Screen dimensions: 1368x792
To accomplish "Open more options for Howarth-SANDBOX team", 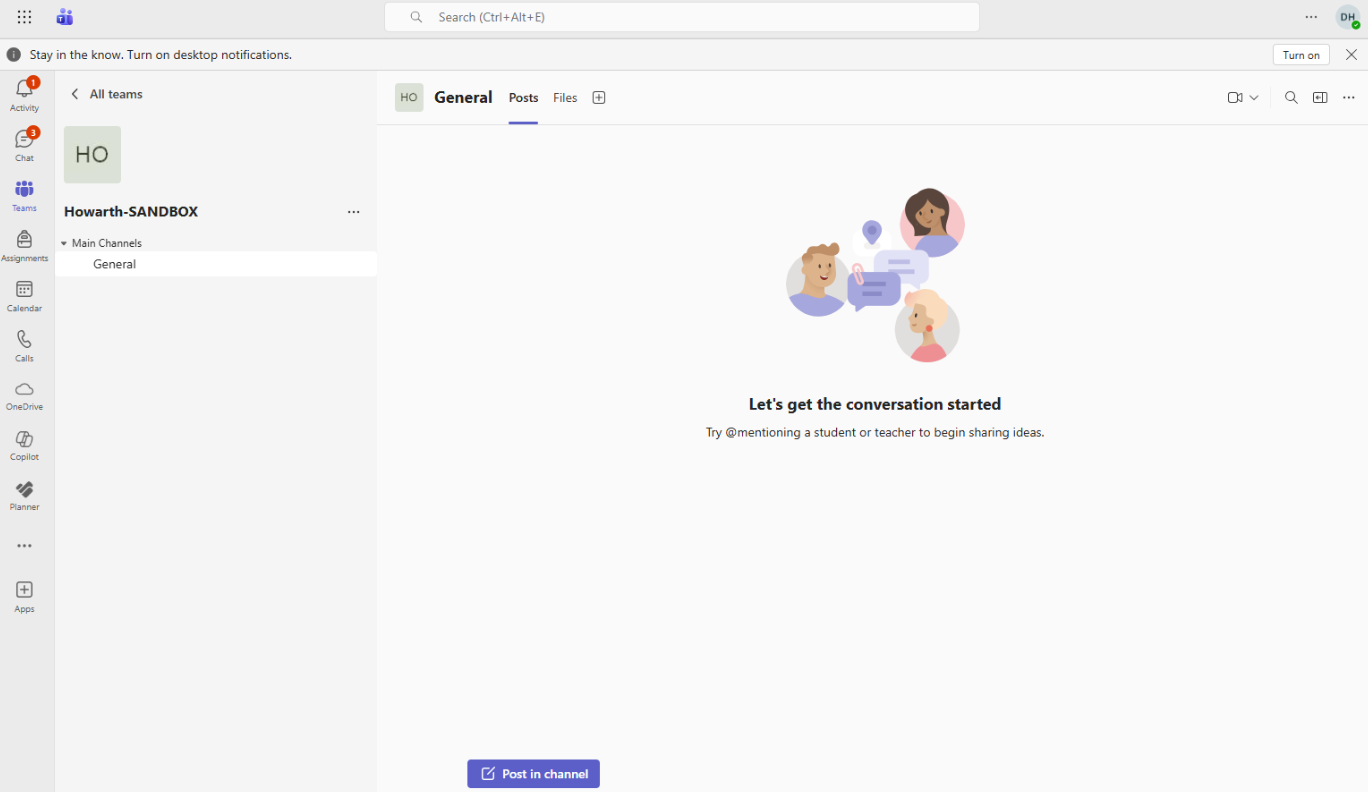I will (x=353, y=212).
